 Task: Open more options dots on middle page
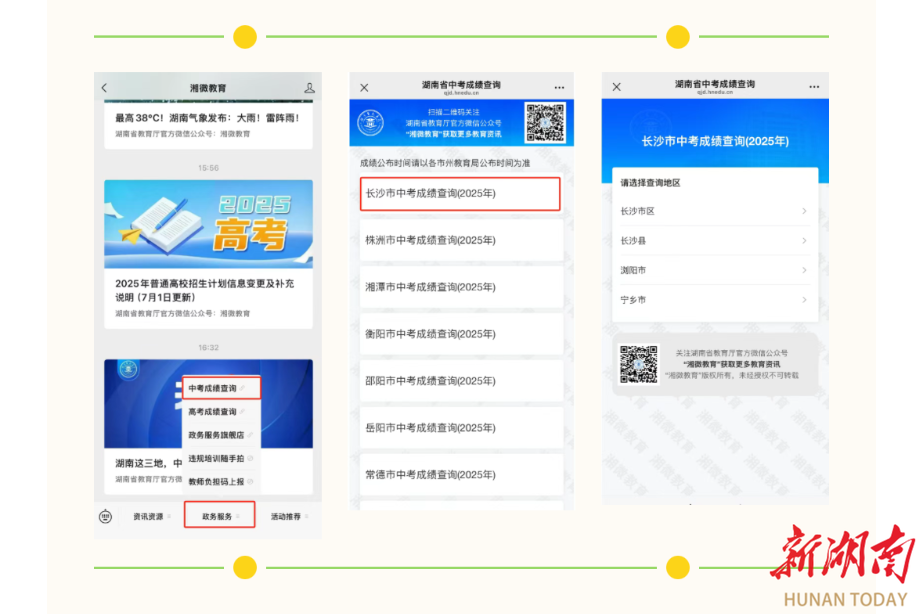559,88
